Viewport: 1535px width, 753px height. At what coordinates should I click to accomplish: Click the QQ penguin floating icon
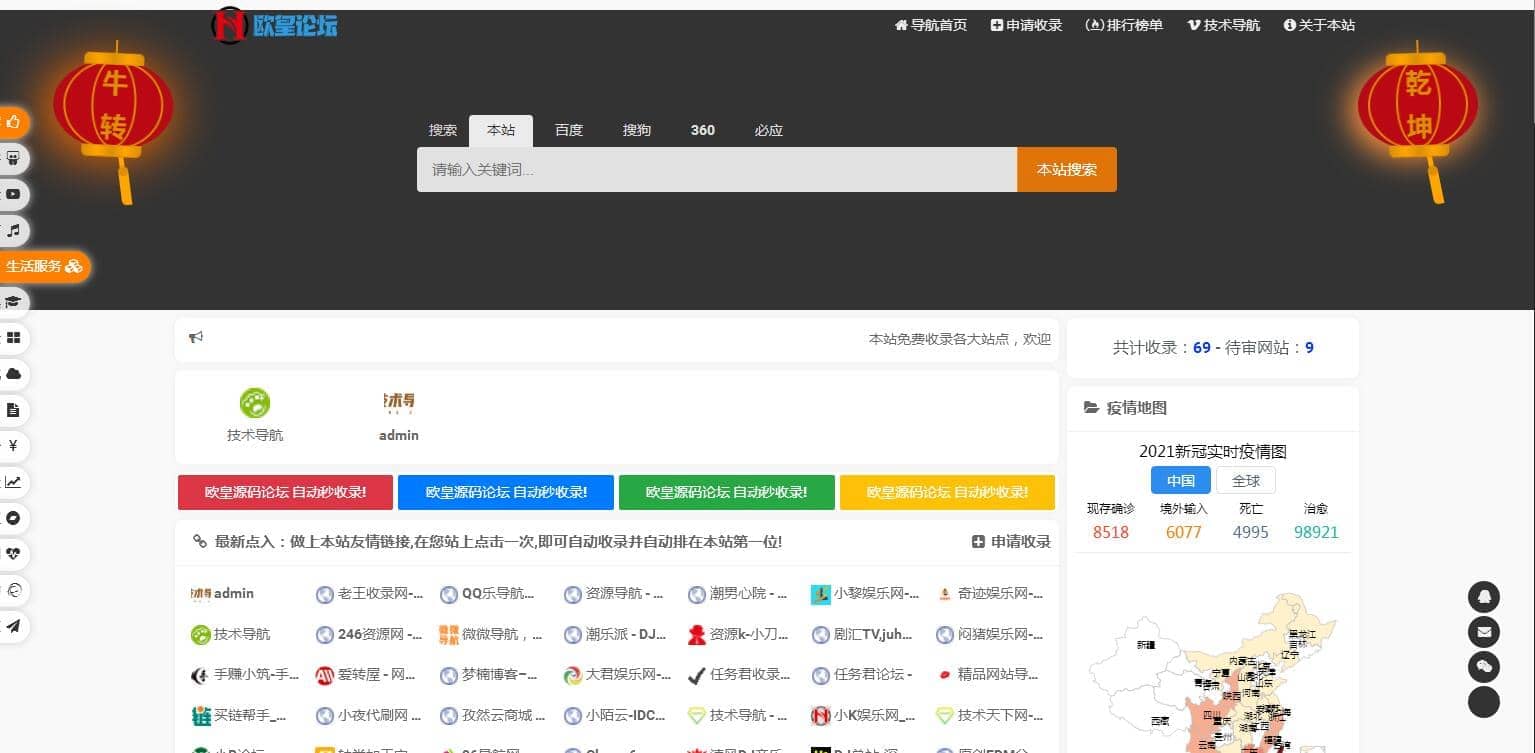tap(1483, 597)
